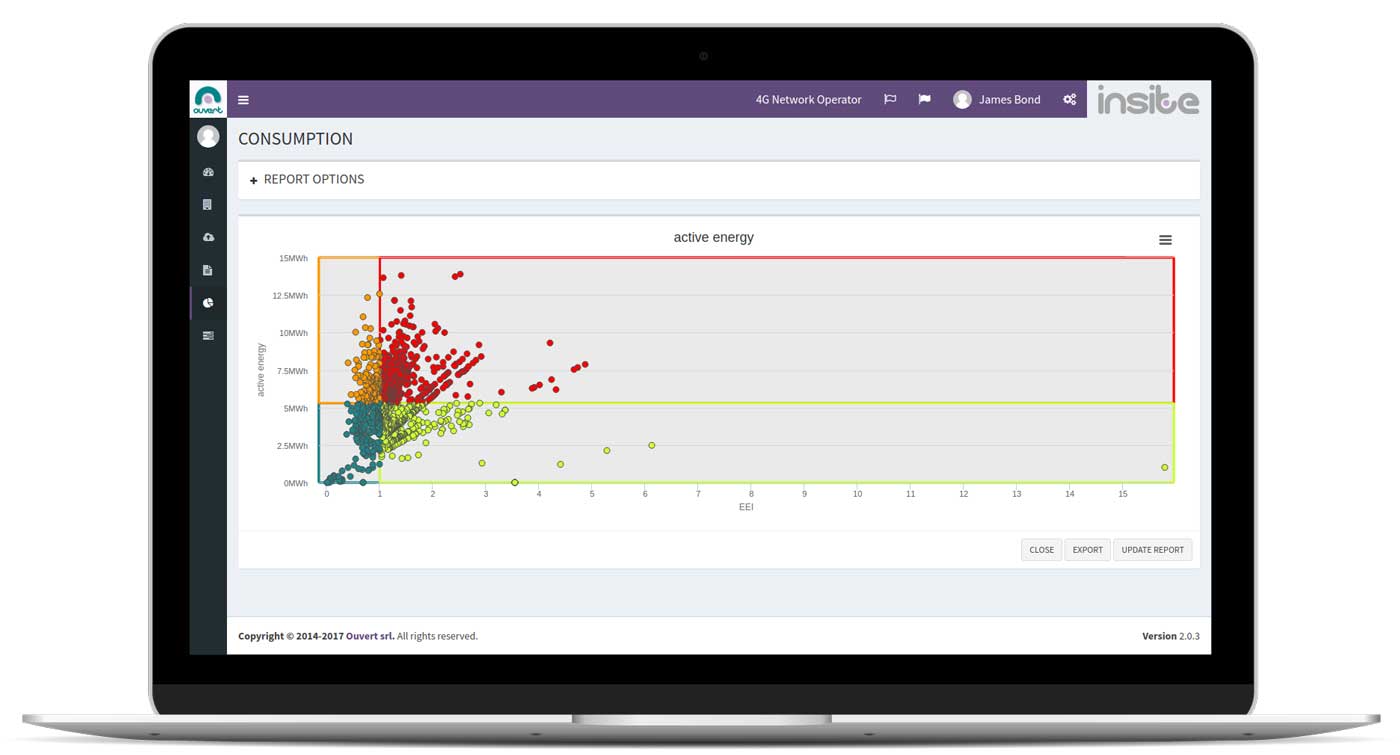Expand the Report Options panel
The image size is (1400, 755).
tap(307, 180)
